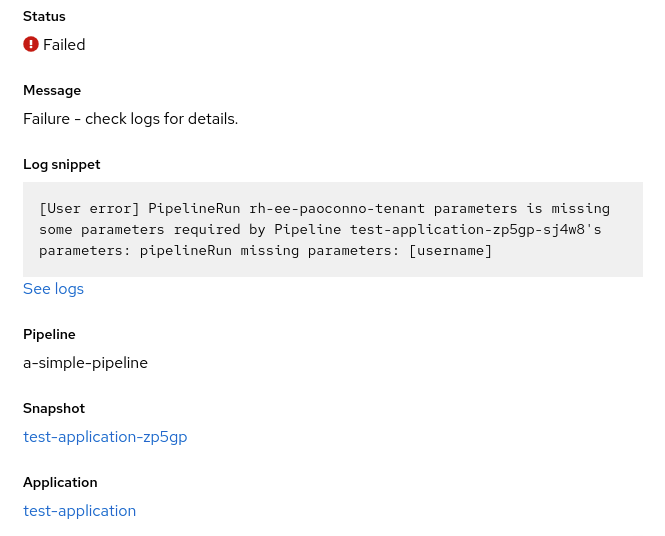The height and width of the screenshot is (536, 665).
Task: Click the 'Failure - check logs for details.' message
Action: click(130, 119)
